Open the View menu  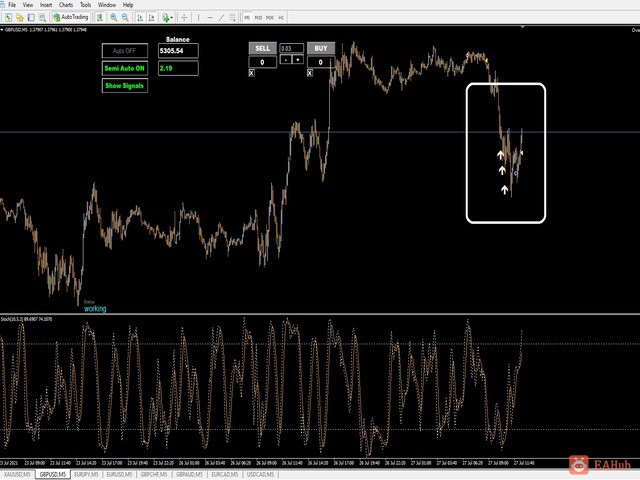pos(28,5)
